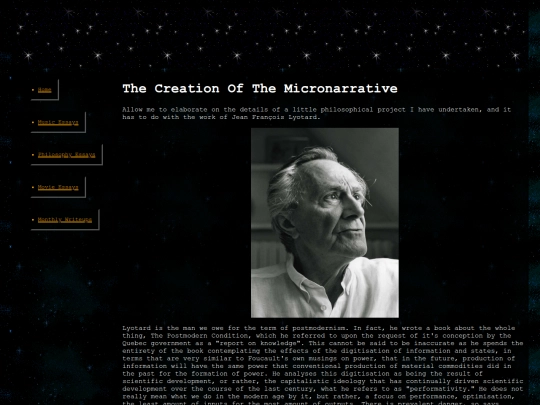
Task: Click the line mentioning "Foucault's own musings on power"
Action: [x=319, y=358]
